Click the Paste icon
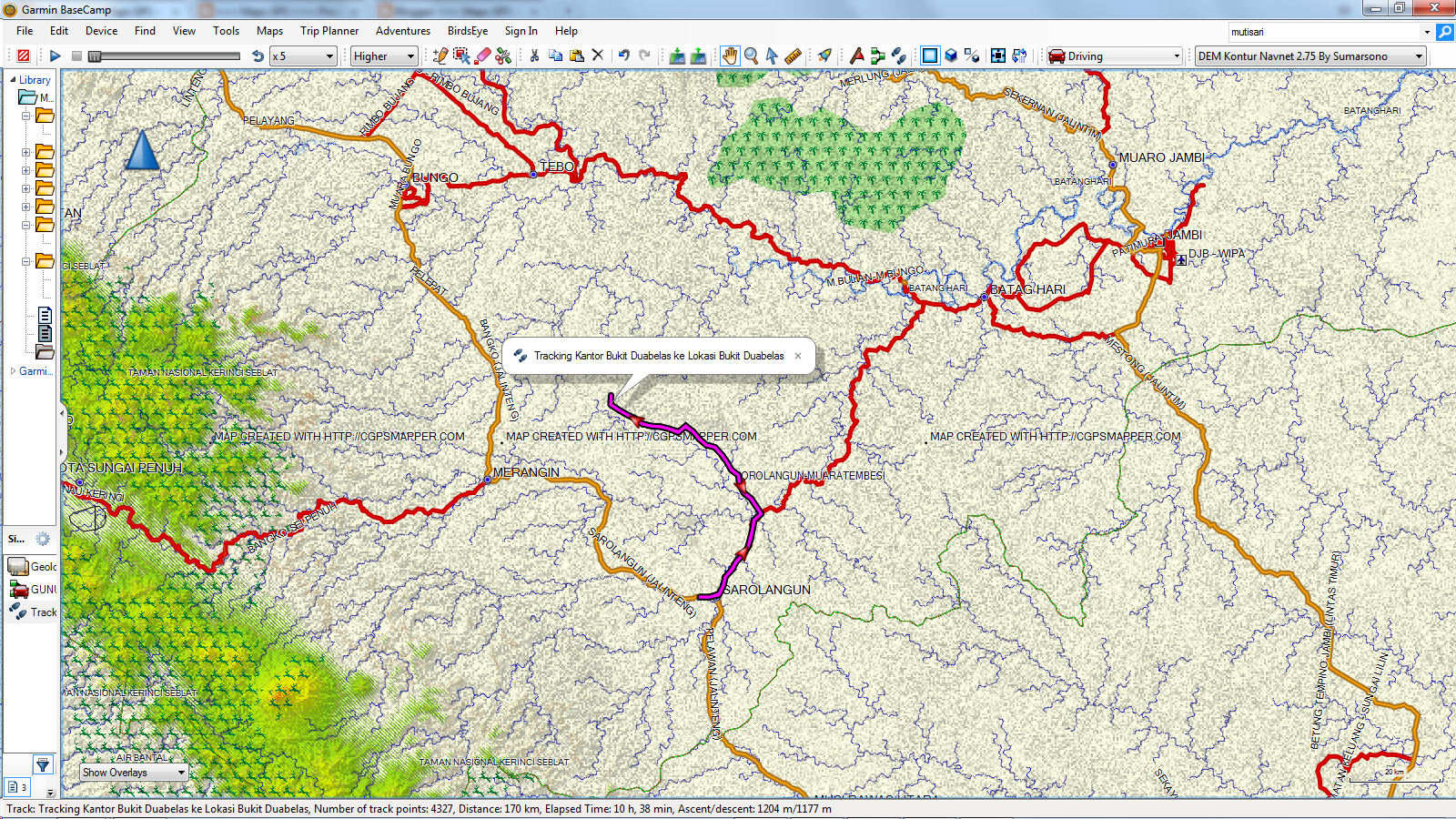The height and width of the screenshot is (819, 1456). (576, 56)
